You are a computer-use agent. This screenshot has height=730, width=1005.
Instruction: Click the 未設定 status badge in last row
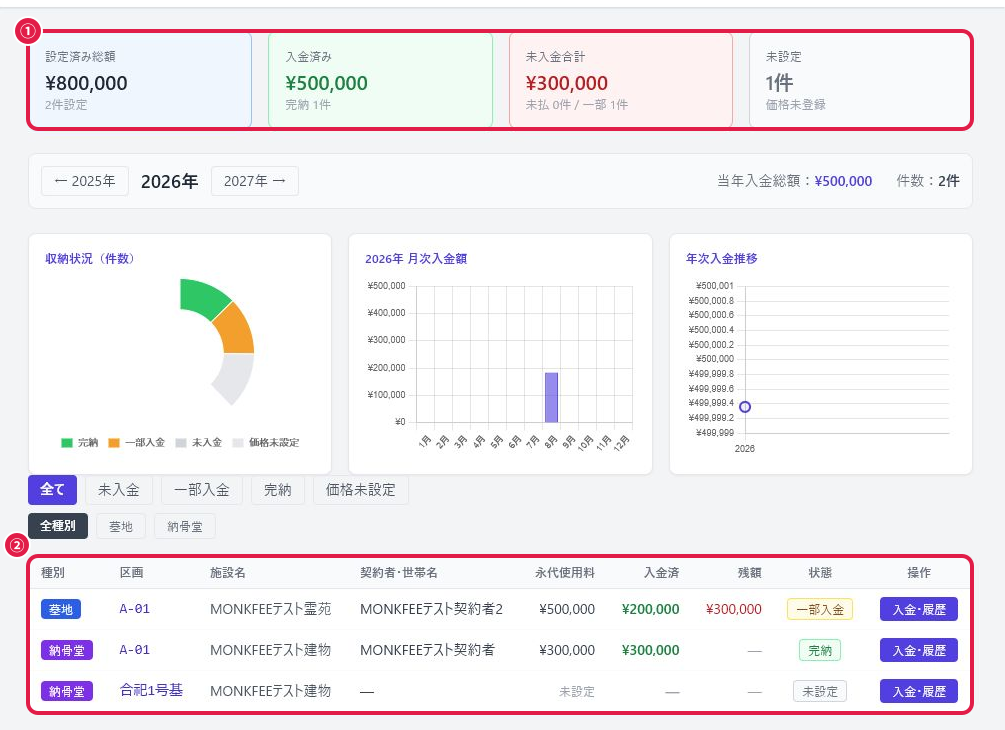(820, 692)
